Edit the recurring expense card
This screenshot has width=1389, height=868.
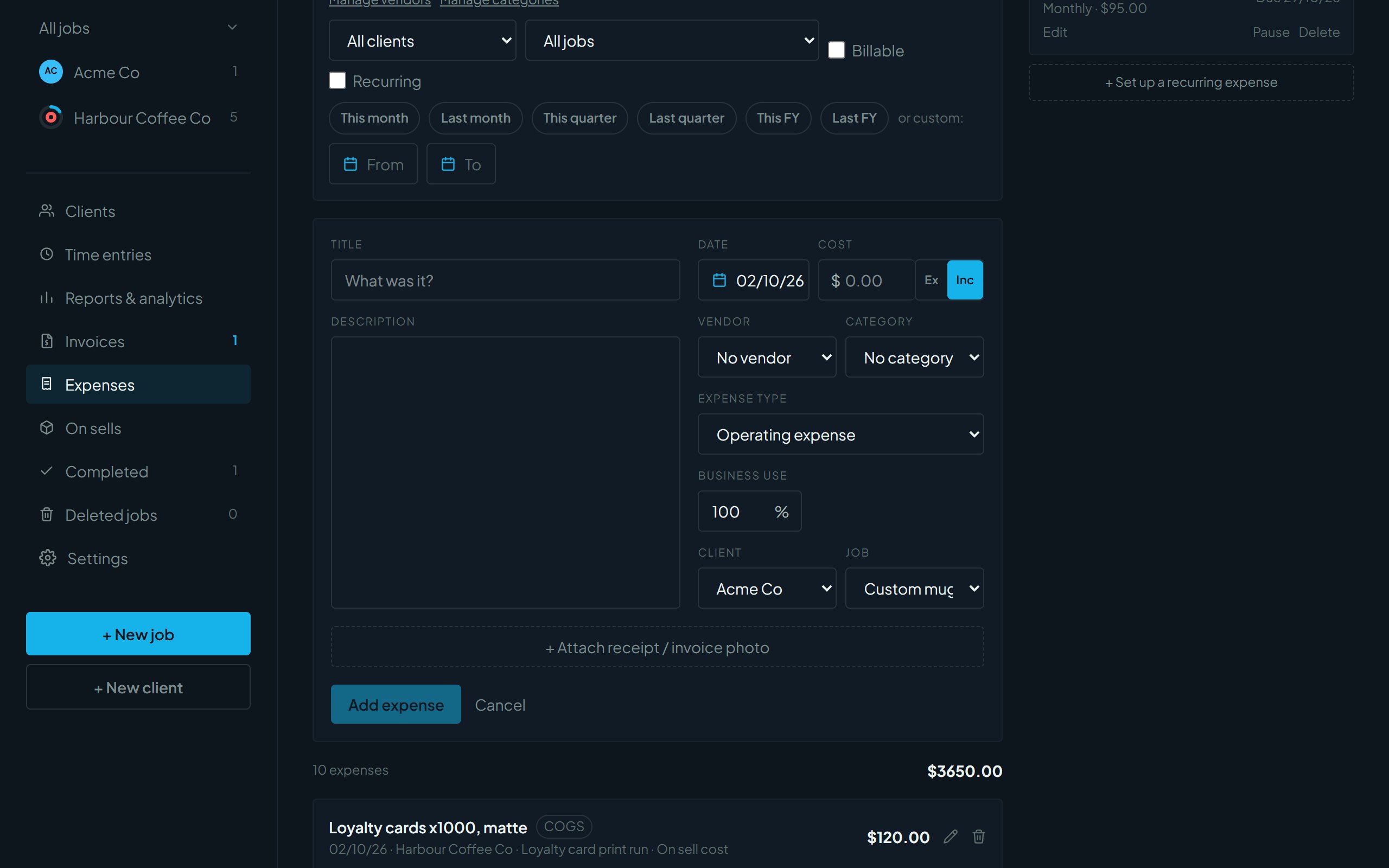point(1054,32)
